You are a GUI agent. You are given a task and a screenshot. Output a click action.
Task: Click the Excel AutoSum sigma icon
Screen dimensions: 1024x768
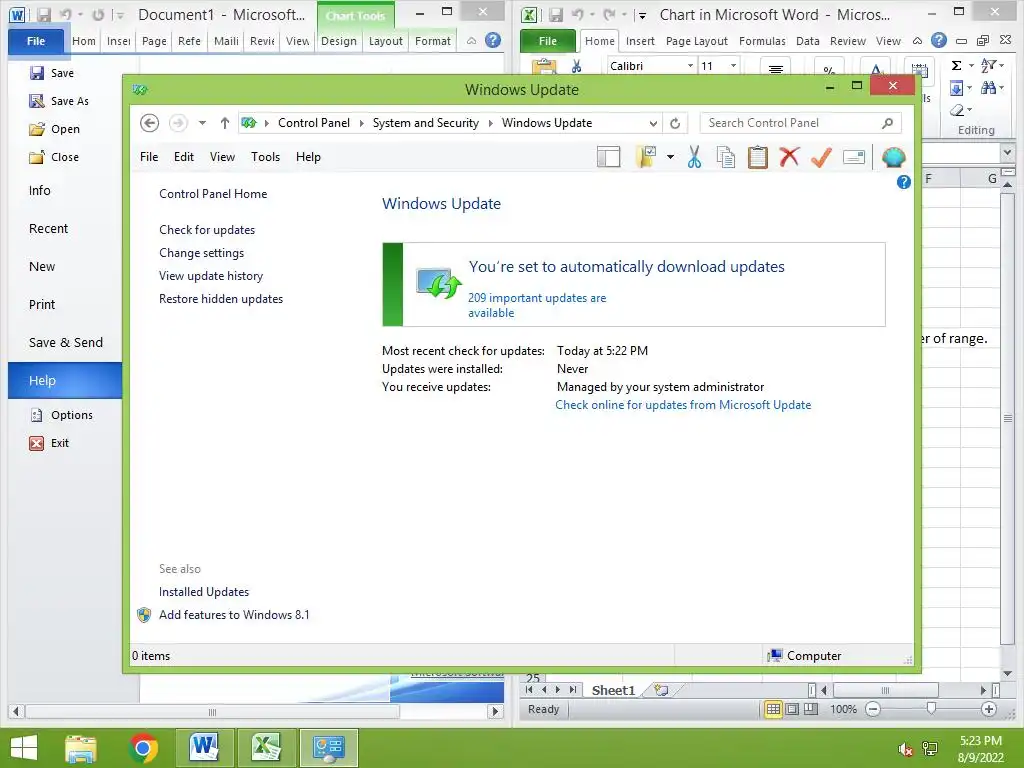(957, 65)
